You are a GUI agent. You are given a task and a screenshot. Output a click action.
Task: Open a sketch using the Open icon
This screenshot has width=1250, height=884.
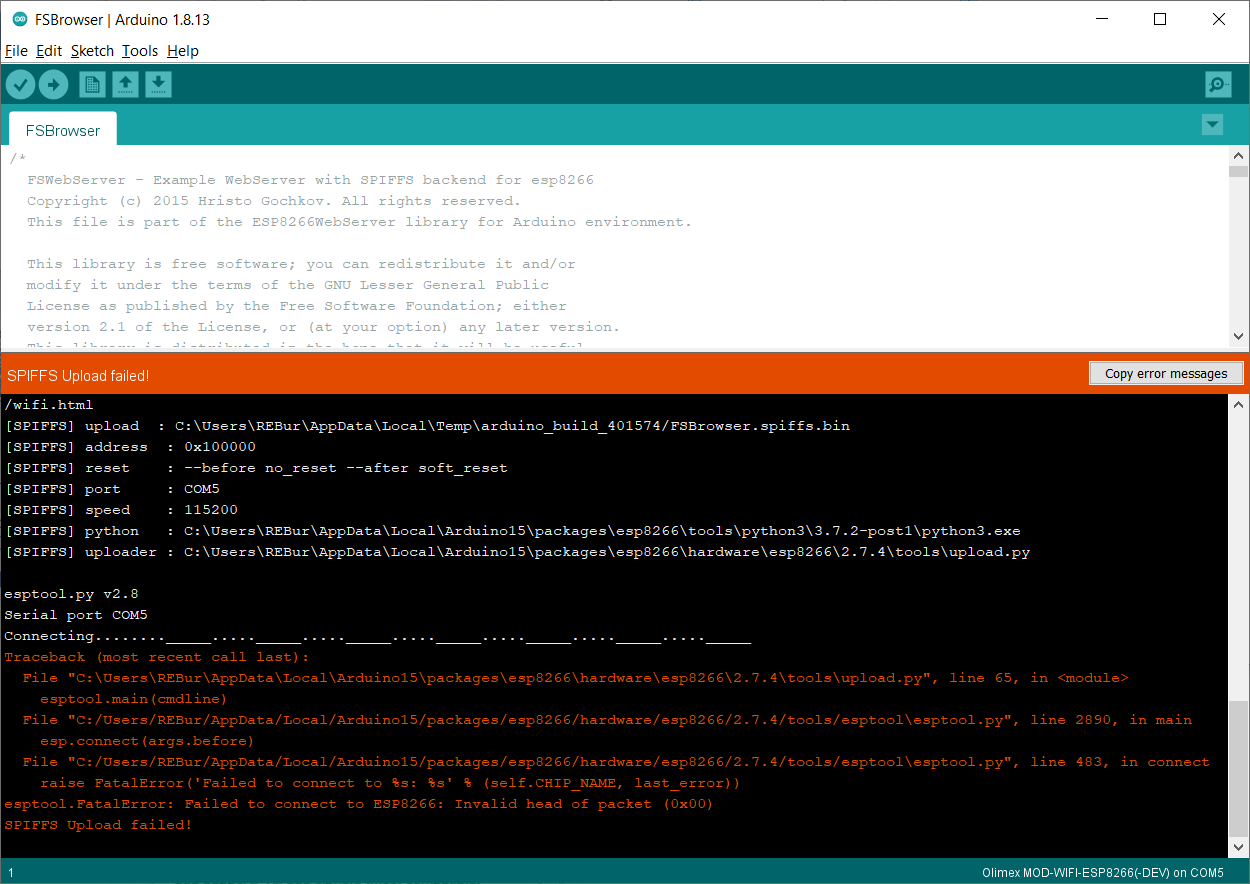[x=125, y=85]
